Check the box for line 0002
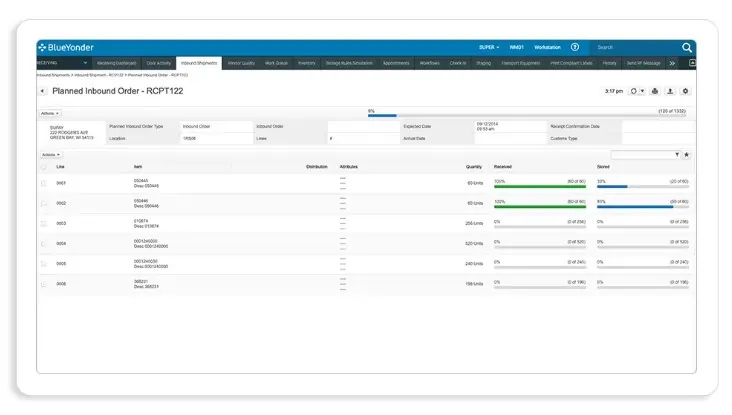732x415 pixels. [x=43, y=204]
